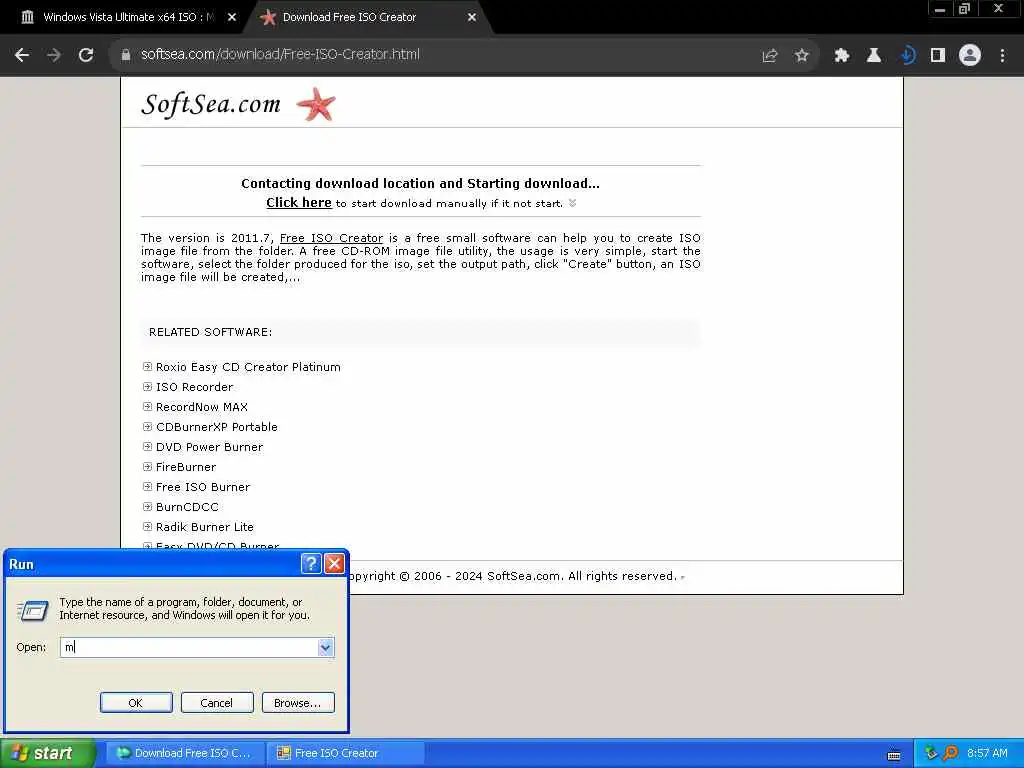Close the Download Free ISO Creator tab
This screenshot has width=1024, height=768.
coord(472,18)
